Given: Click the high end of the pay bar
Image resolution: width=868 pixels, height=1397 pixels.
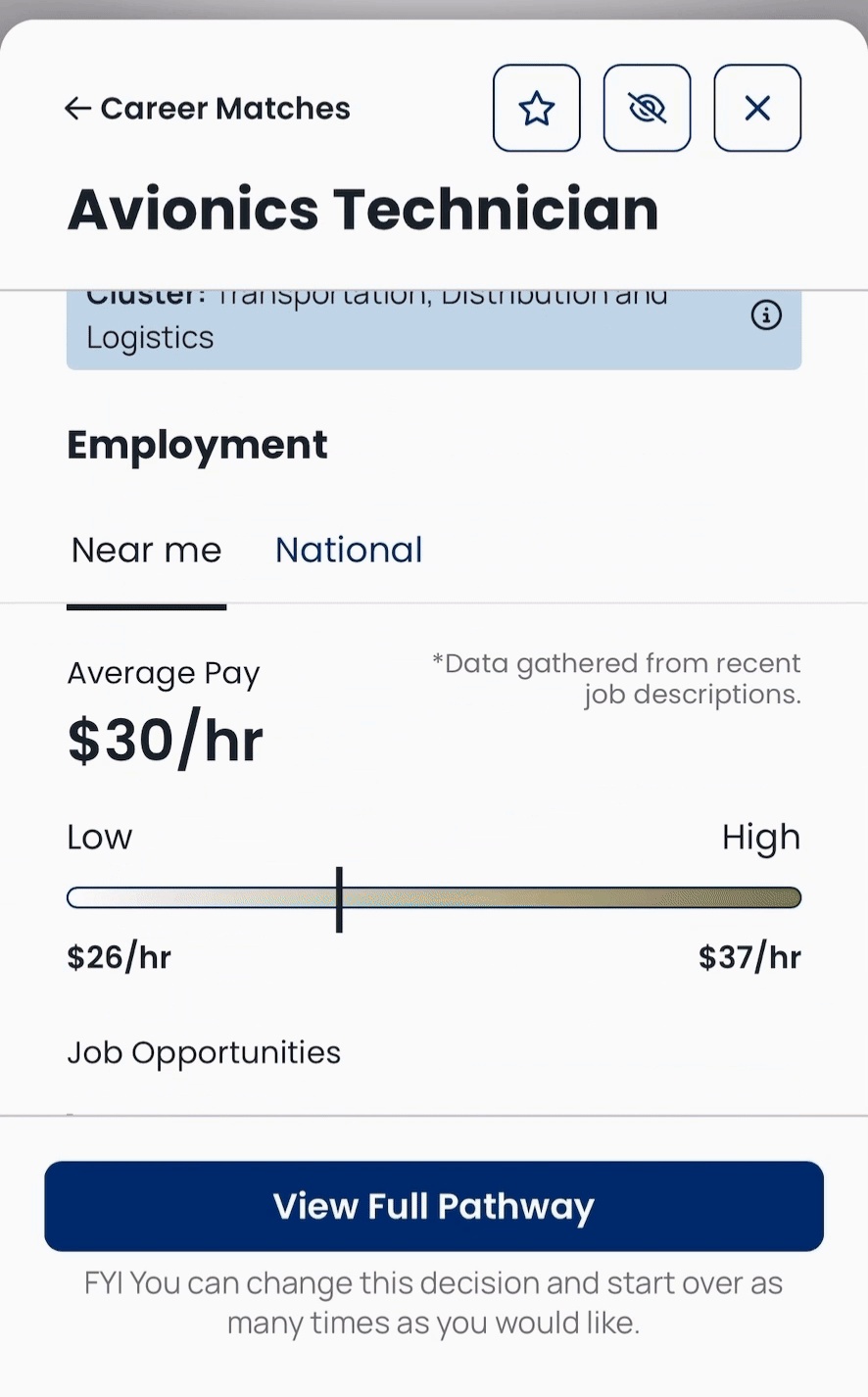Looking at the screenshot, I should click(784, 898).
